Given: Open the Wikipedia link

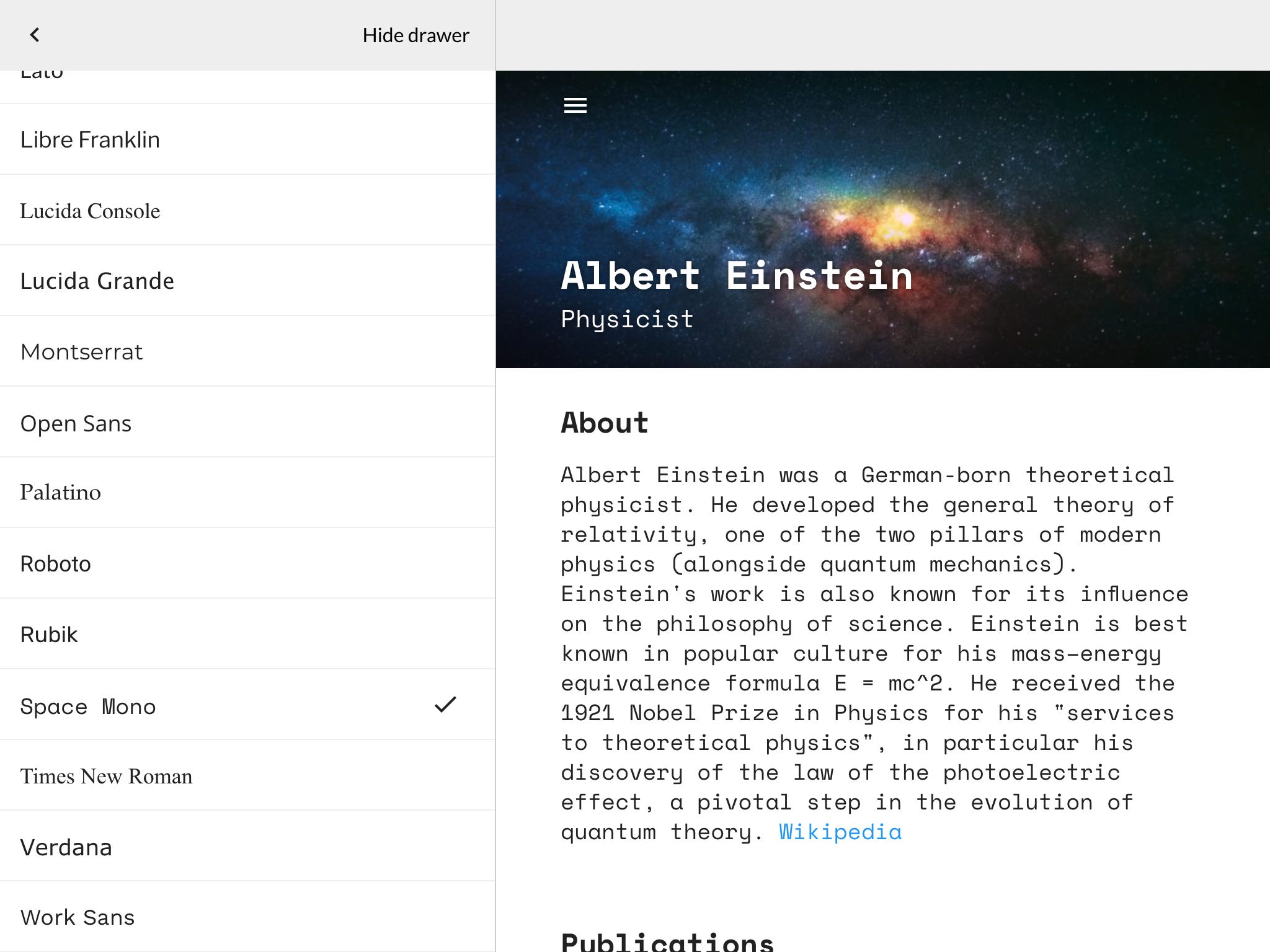Looking at the screenshot, I should click(840, 832).
